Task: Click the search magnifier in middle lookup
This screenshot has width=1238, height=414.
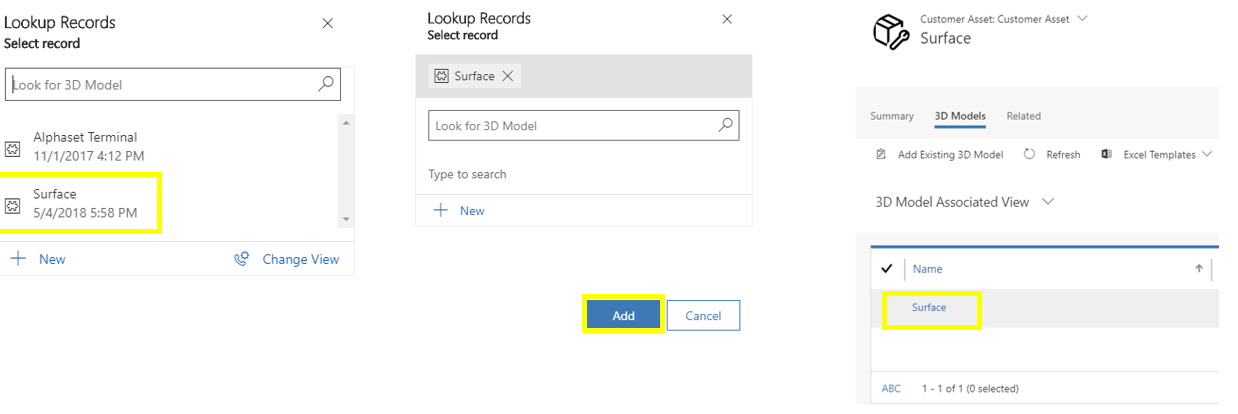Action: (x=726, y=125)
